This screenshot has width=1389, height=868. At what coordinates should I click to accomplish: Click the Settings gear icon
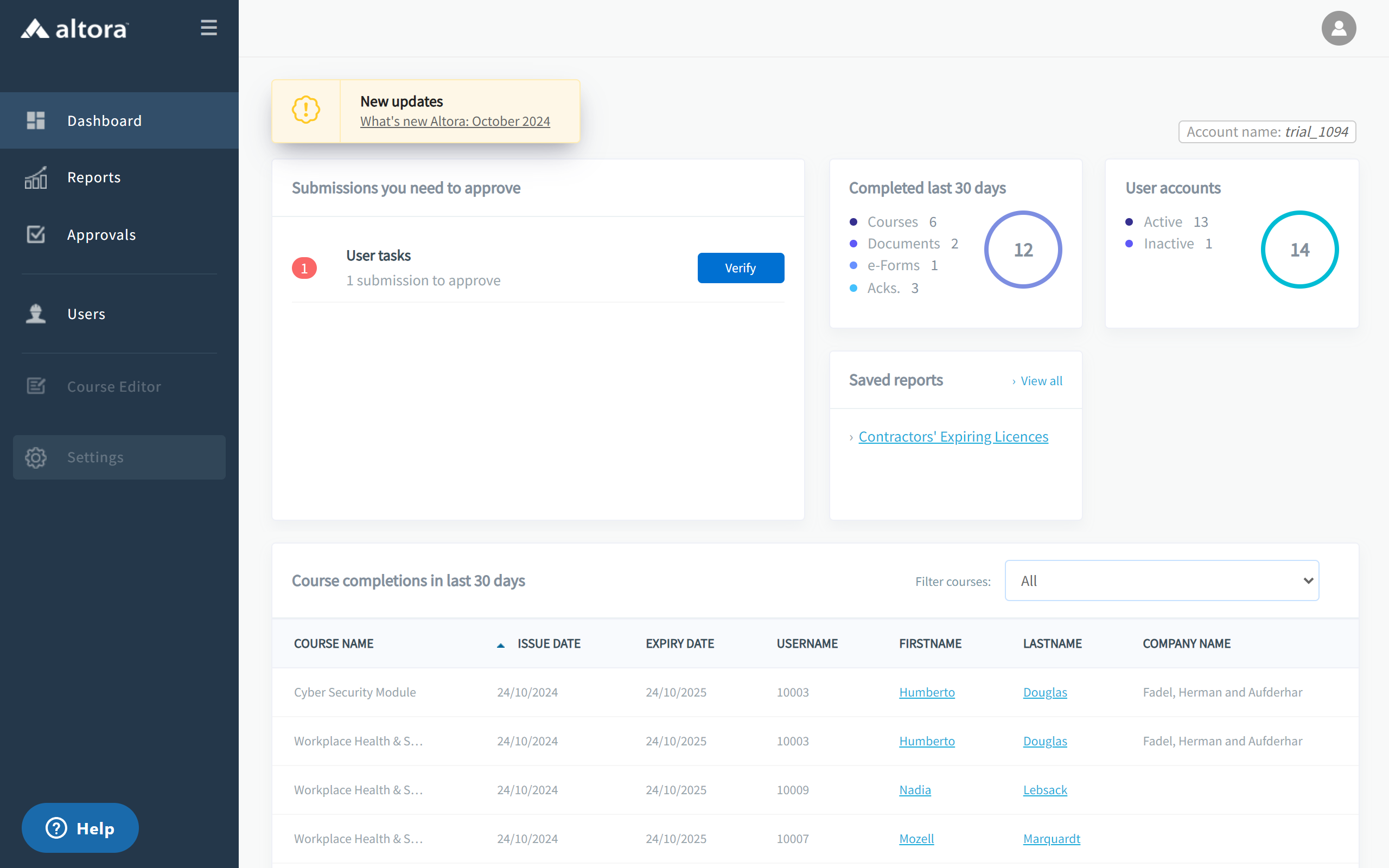pos(36,457)
